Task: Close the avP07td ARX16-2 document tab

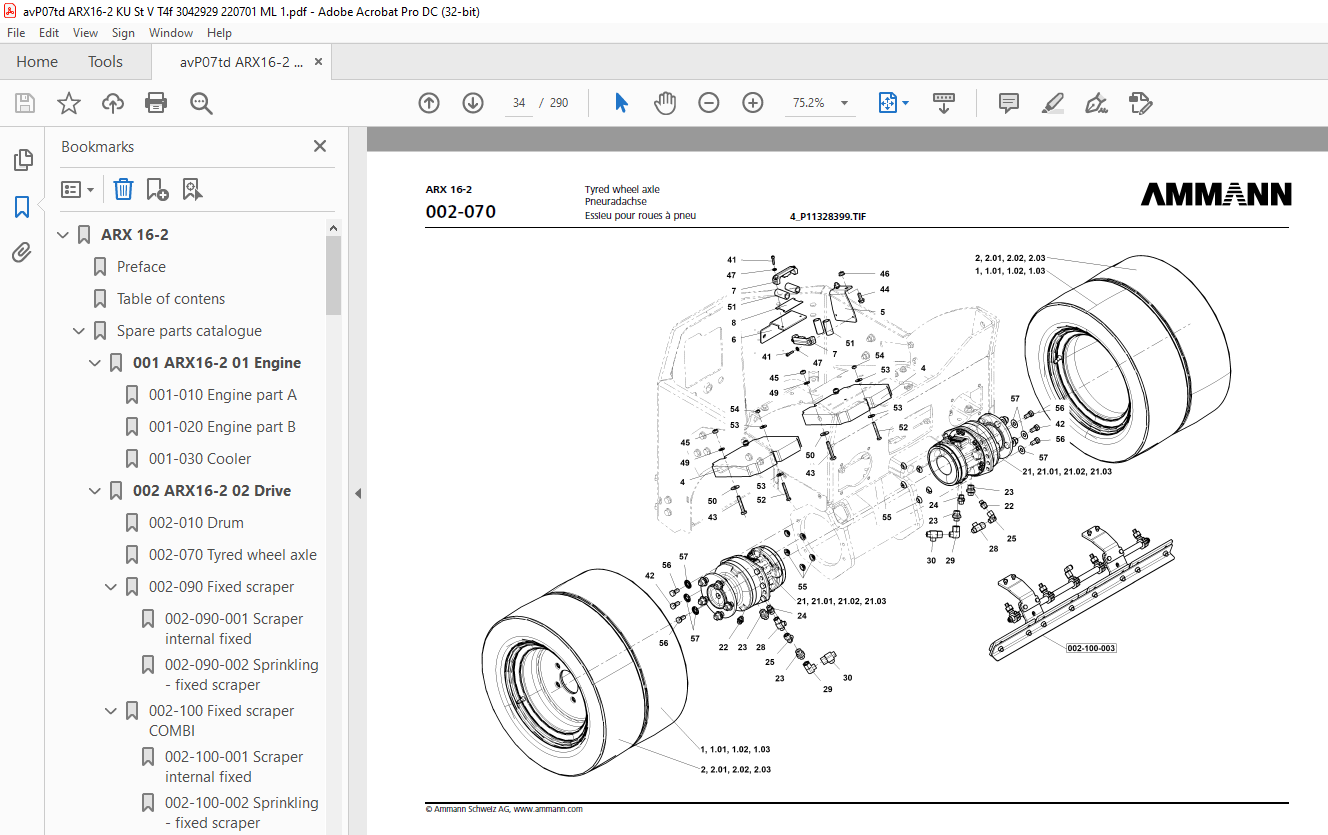Action: point(319,62)
